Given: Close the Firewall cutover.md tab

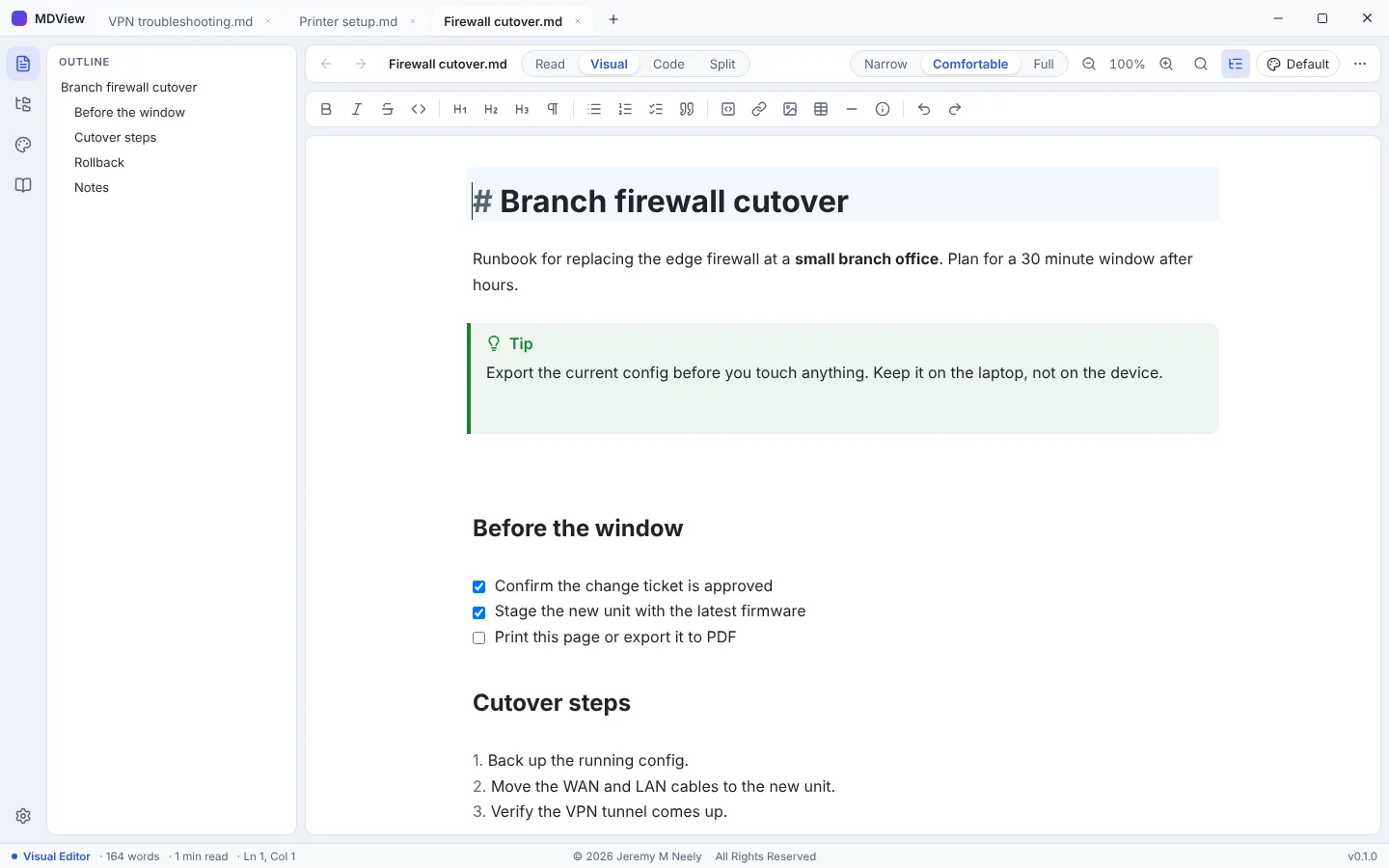Looking at the screenshot, I should click(x=578, y=21).
